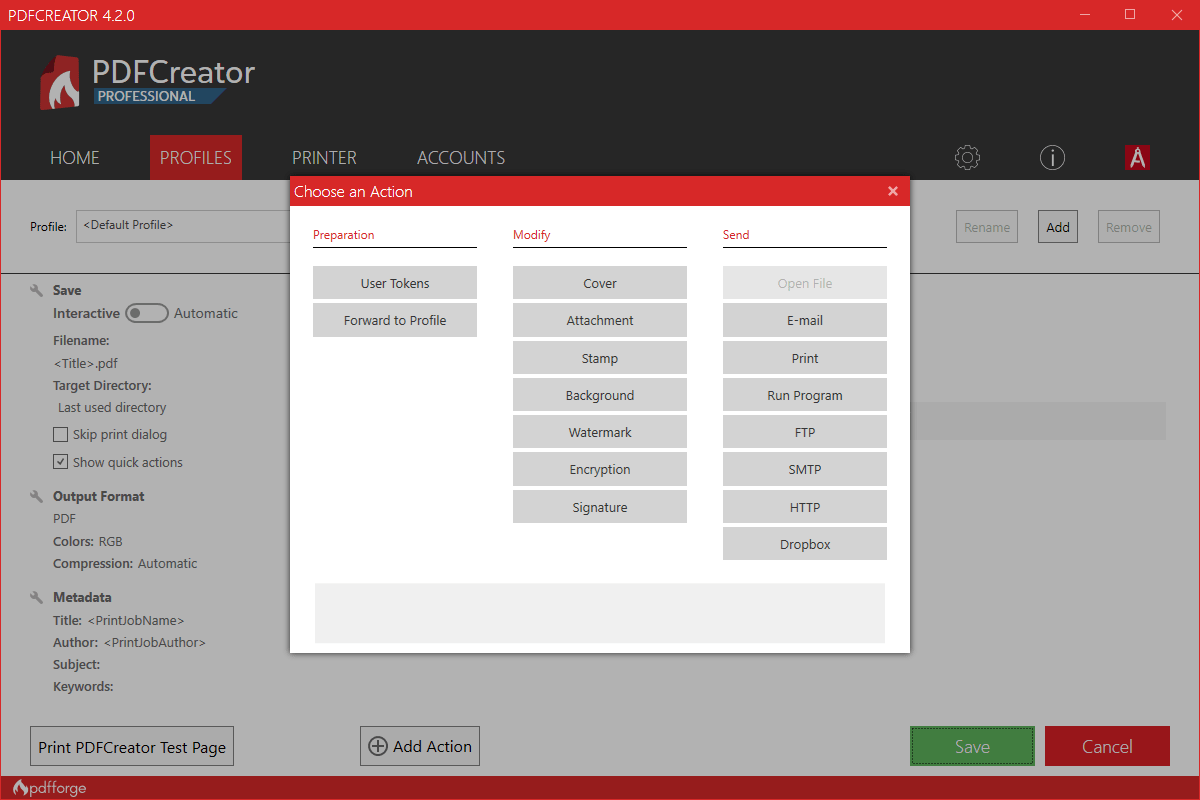Image resolution: width=1200 pixels, height=800 pixels.
Task: Select the SMTP send action
Action: click(x=805, y=469)
